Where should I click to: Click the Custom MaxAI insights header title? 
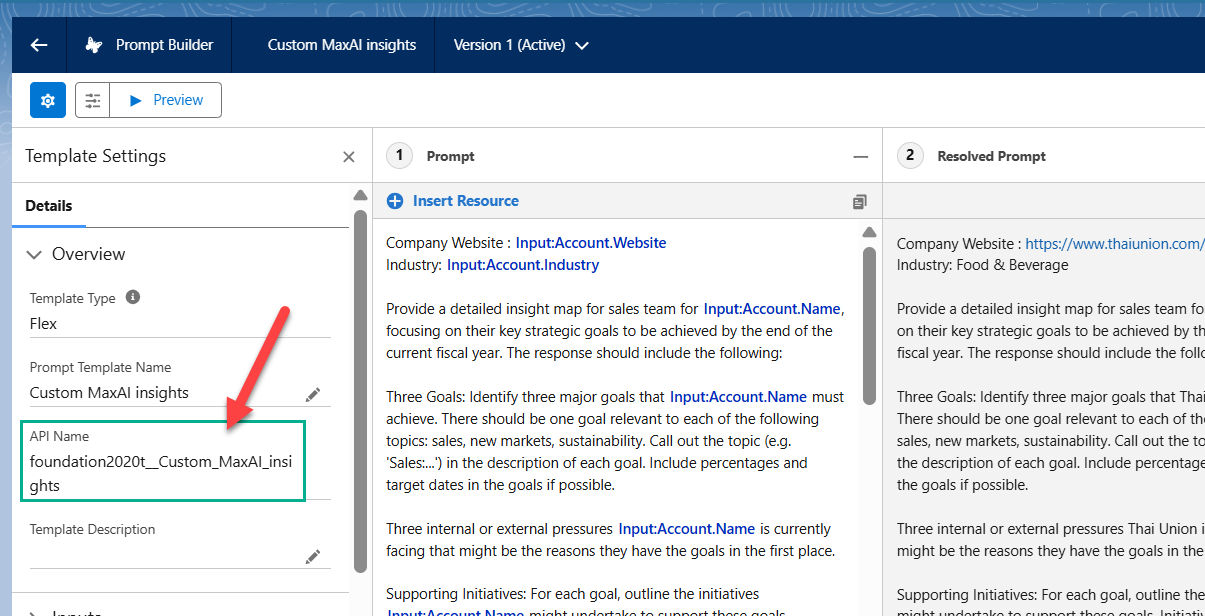click(x=342, y=45)
